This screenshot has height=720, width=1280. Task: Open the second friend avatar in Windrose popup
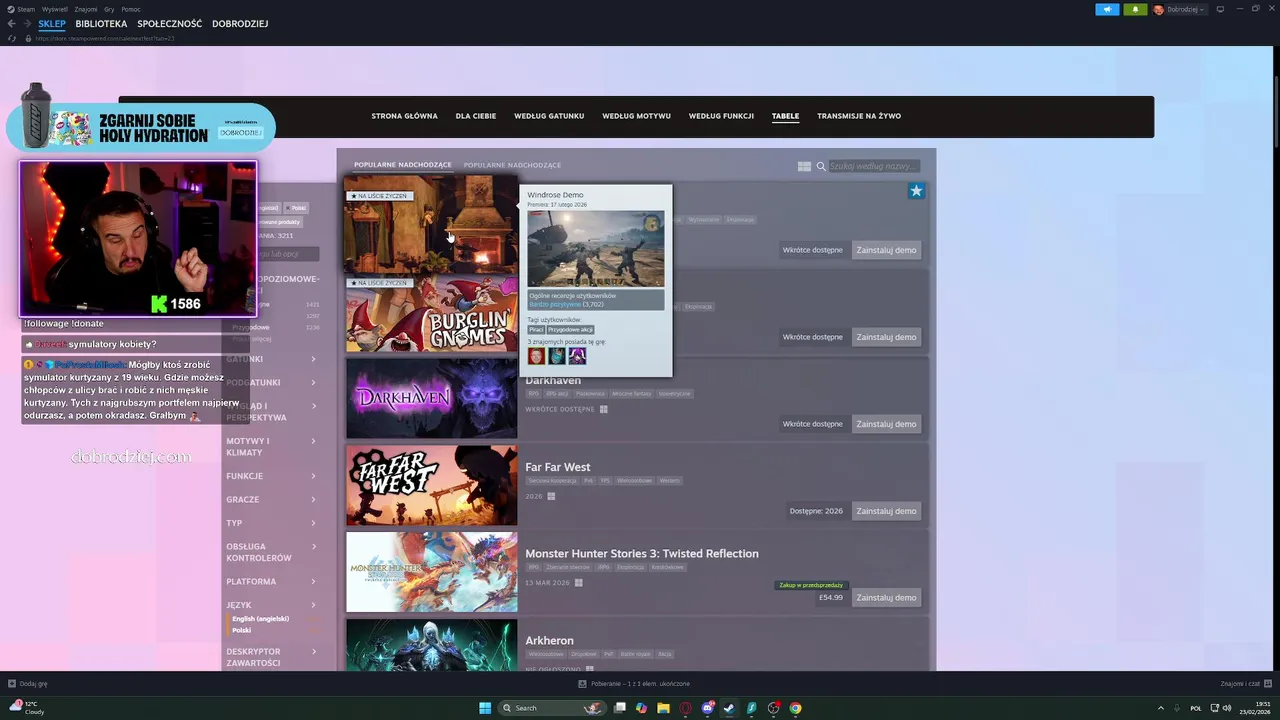pyautogui.click(x=557, y=355)
